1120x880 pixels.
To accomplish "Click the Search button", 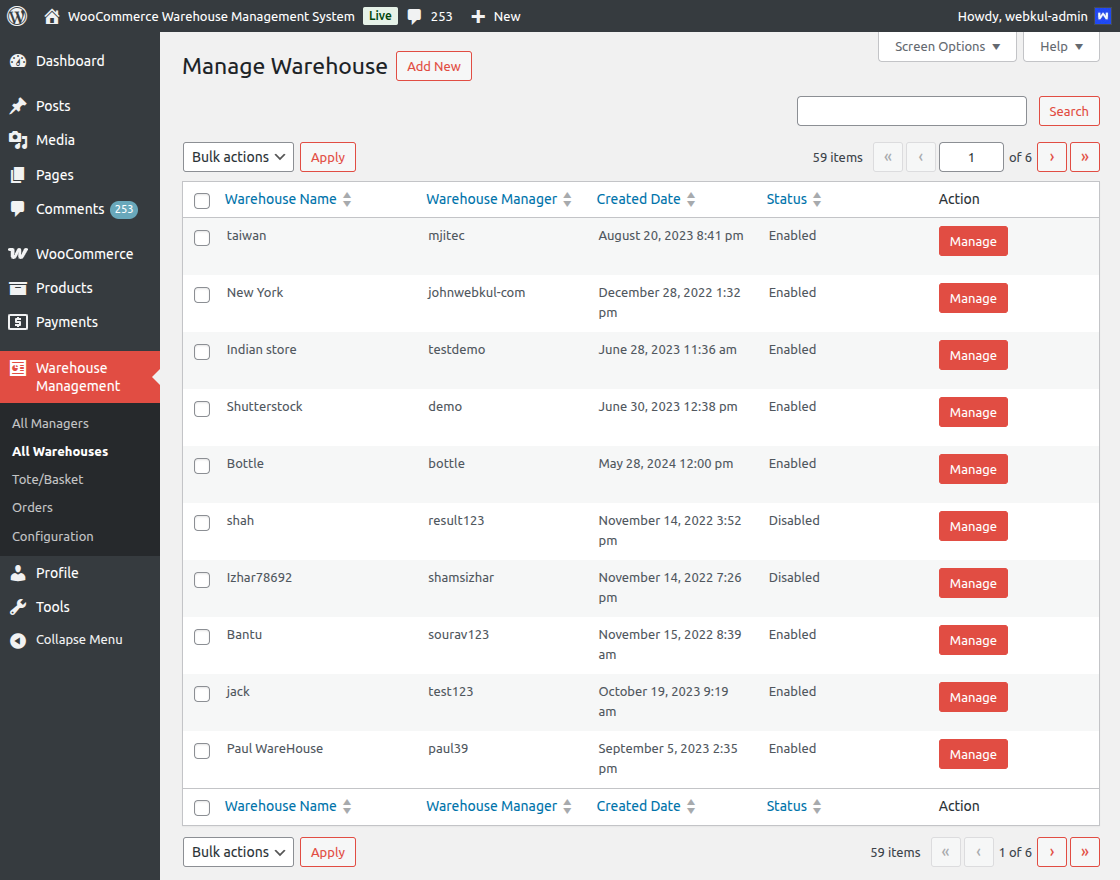I will (x=1069, y=111).
